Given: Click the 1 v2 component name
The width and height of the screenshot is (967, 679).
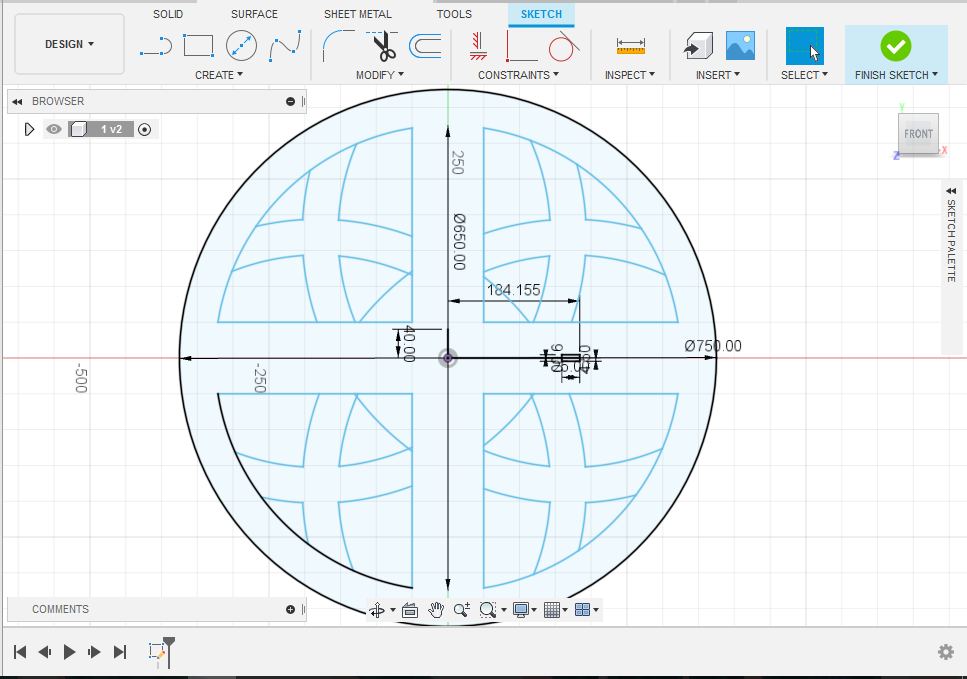Looking at the screenshot, I should pyautogui.click(x=112, y=130).
